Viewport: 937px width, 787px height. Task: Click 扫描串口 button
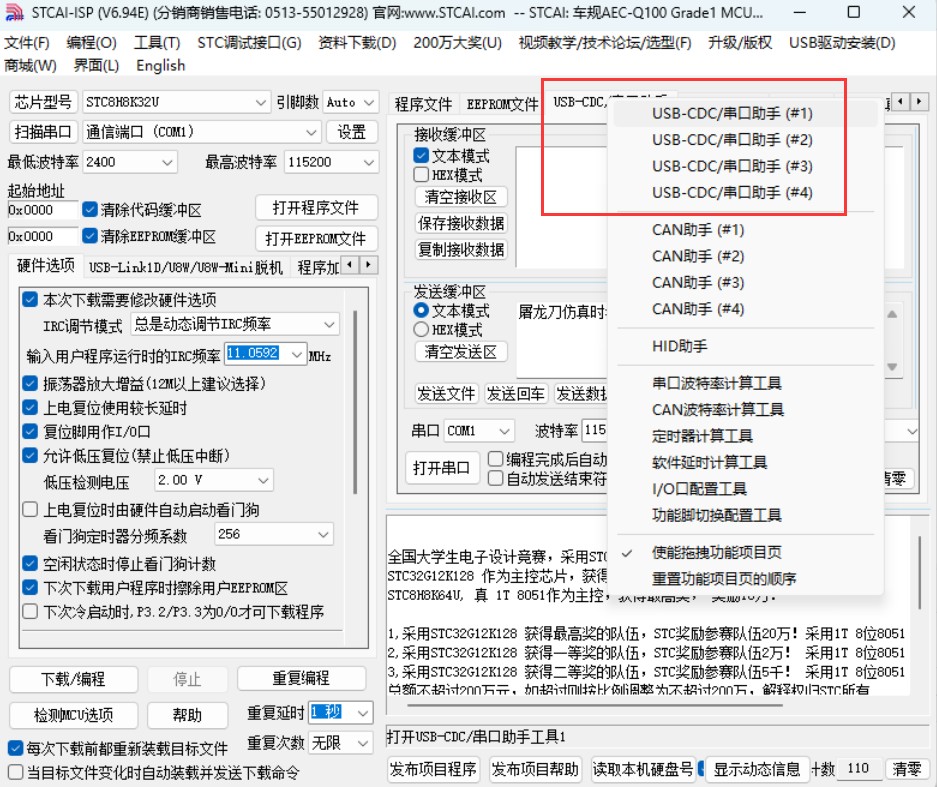[x=43, y=131]
